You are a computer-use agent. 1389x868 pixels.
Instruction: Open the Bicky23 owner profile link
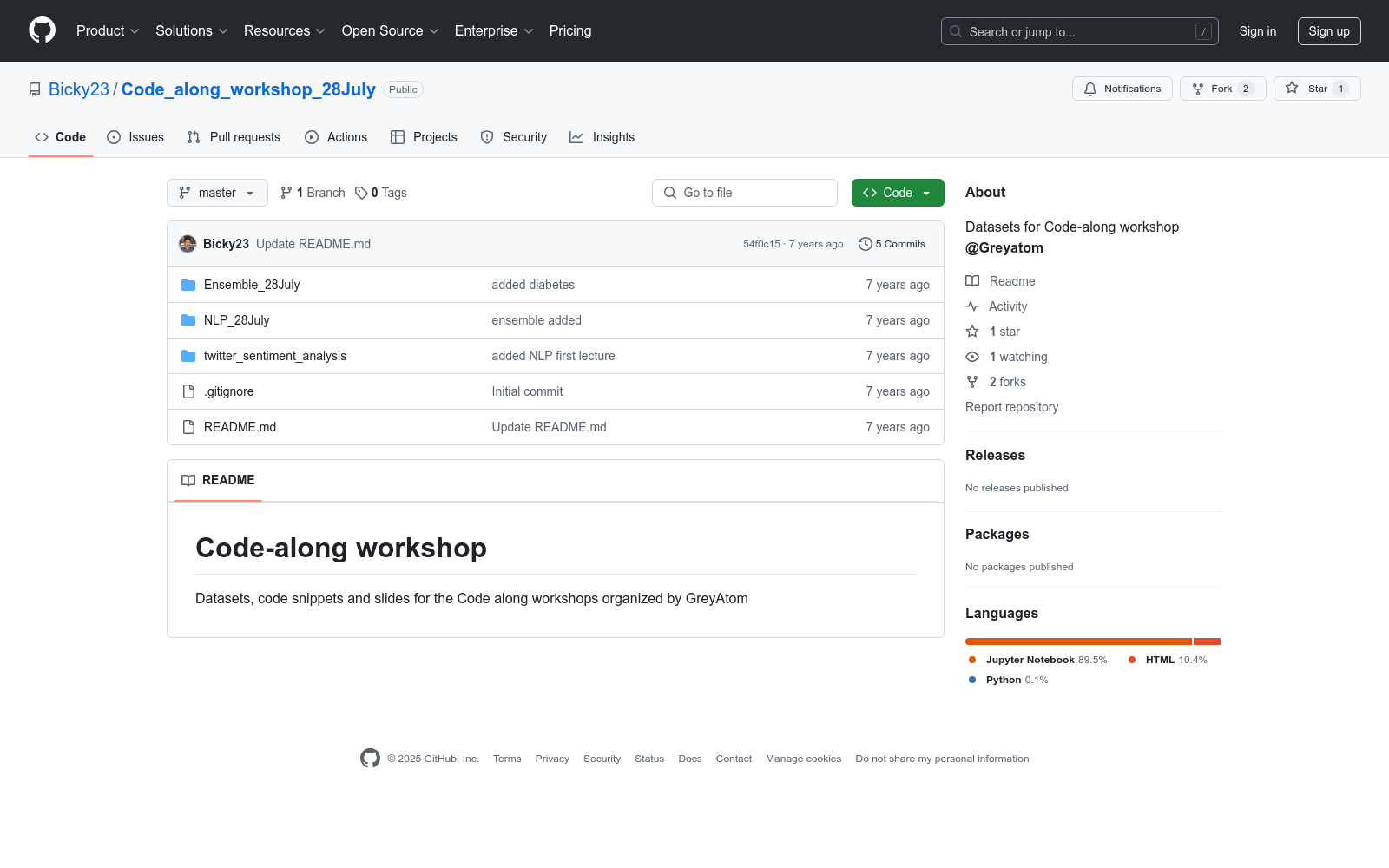79,89
